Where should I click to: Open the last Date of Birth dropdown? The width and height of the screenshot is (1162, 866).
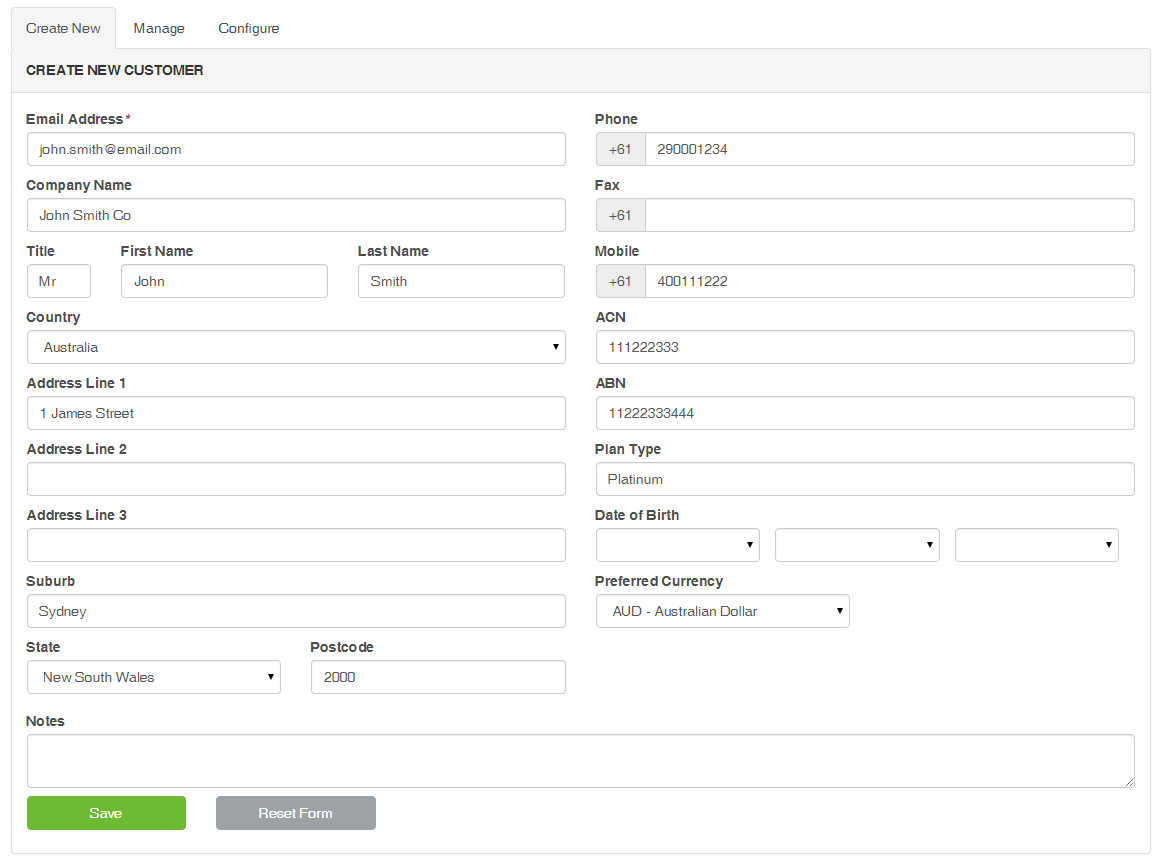(1037, 544)
